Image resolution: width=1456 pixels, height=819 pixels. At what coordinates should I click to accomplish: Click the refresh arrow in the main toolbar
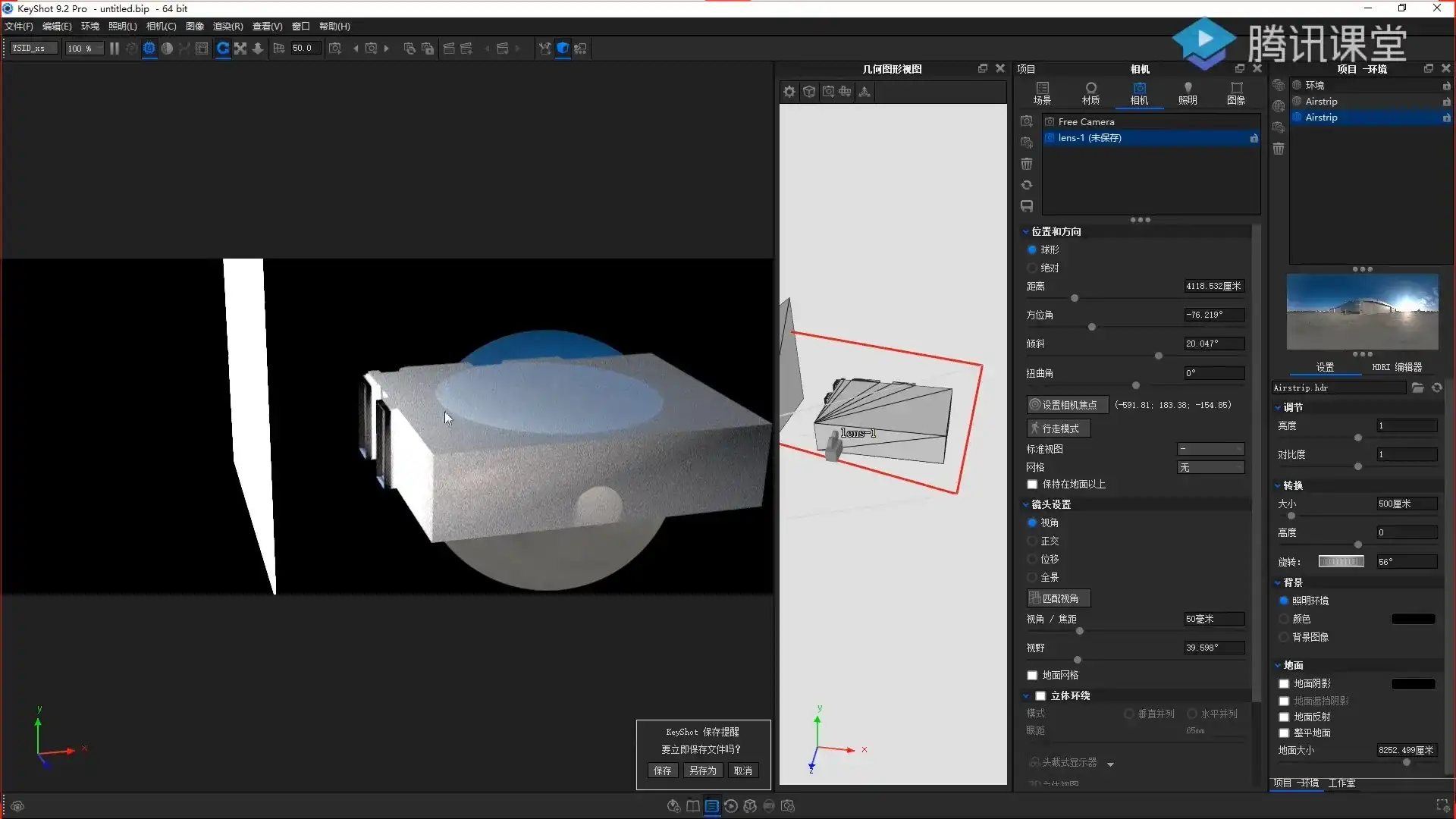pyautogui.click(x=223, y=48)
